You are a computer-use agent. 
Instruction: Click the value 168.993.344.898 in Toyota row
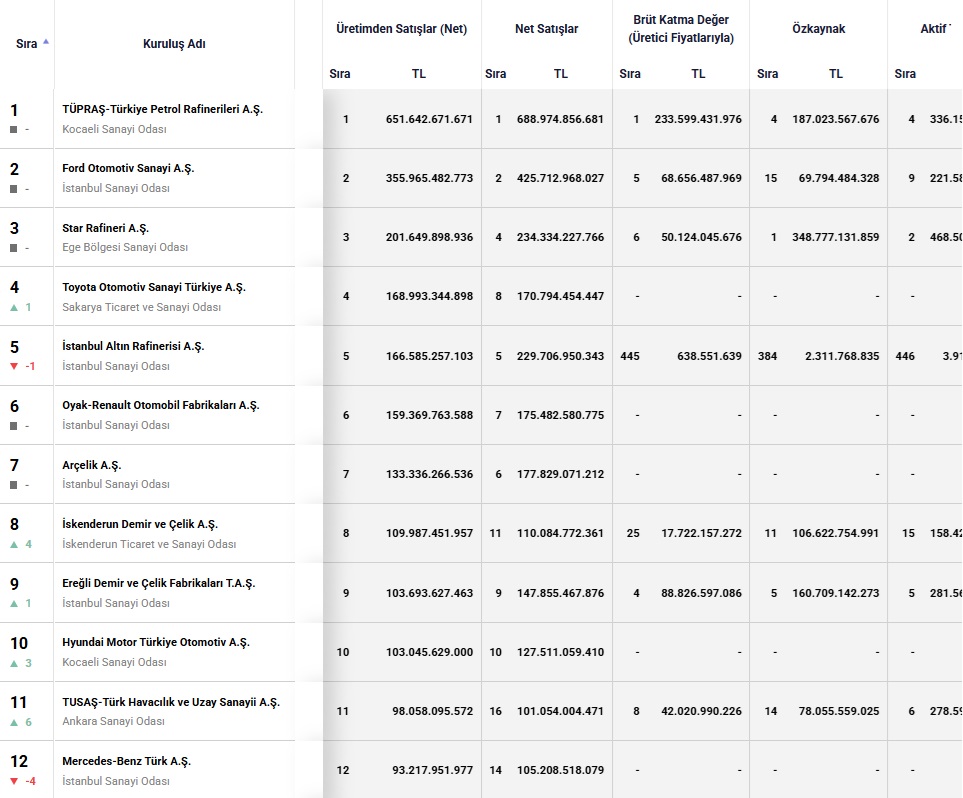(x=429, y=296)
